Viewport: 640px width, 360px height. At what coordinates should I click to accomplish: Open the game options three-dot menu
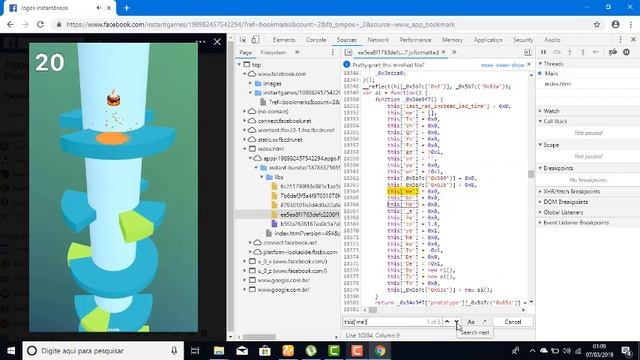[200, 42]
